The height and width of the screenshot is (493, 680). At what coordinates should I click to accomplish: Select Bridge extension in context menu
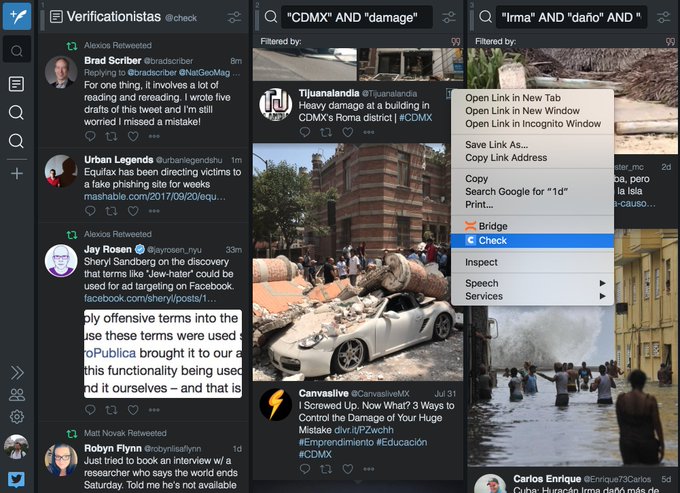(532, 226)
